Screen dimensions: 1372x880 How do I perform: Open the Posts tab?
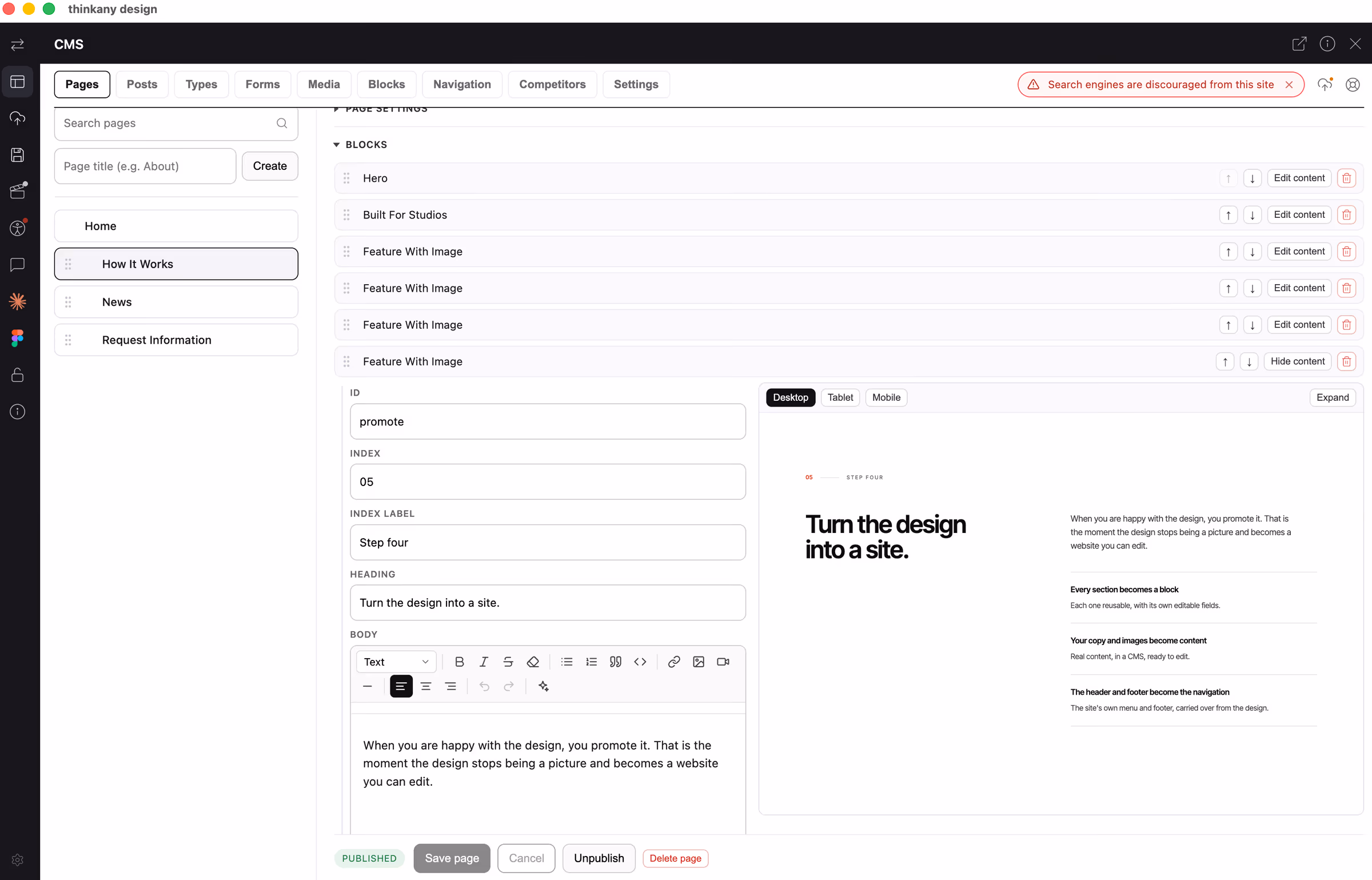142,84
